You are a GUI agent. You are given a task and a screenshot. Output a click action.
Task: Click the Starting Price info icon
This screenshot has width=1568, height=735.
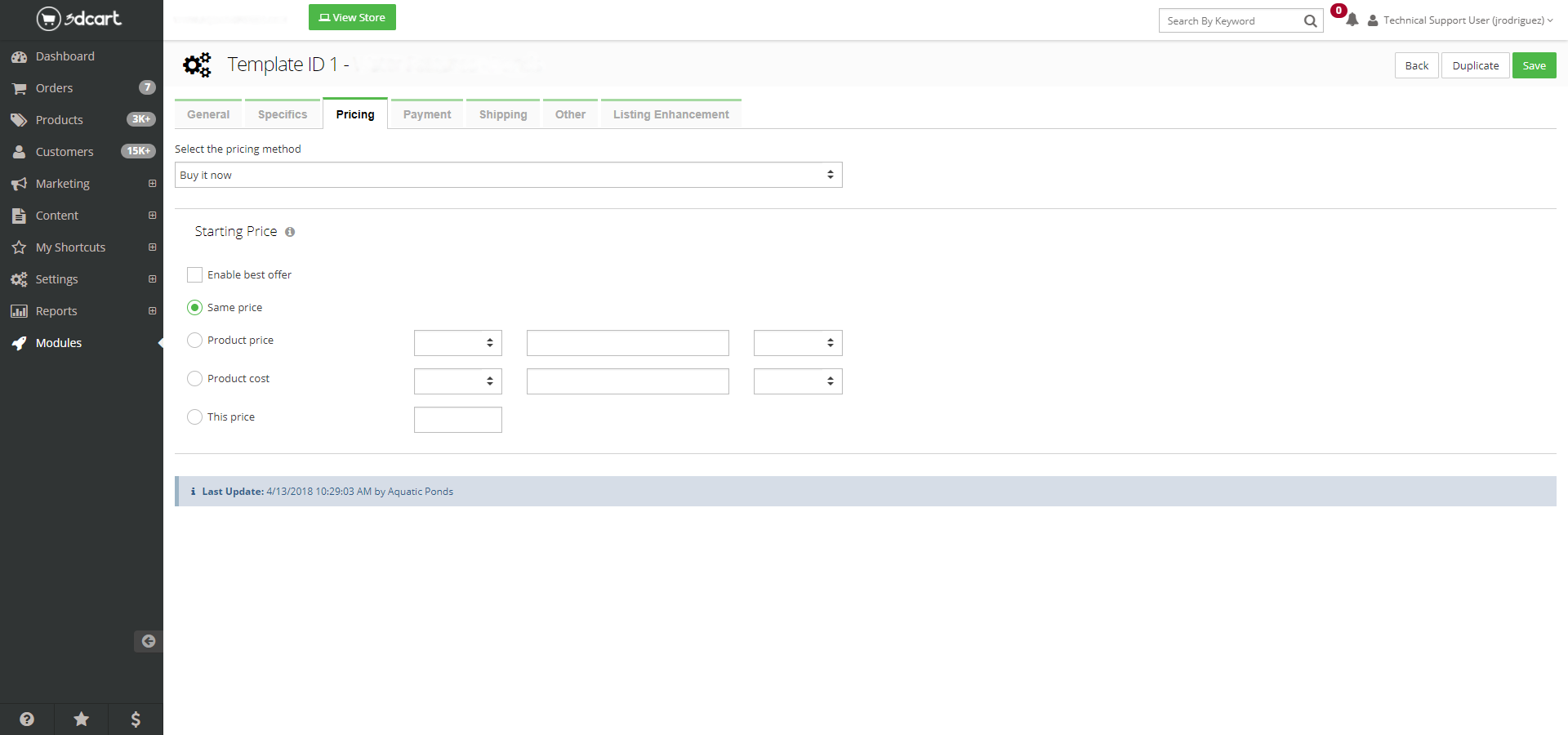click(x=290, y=232)
